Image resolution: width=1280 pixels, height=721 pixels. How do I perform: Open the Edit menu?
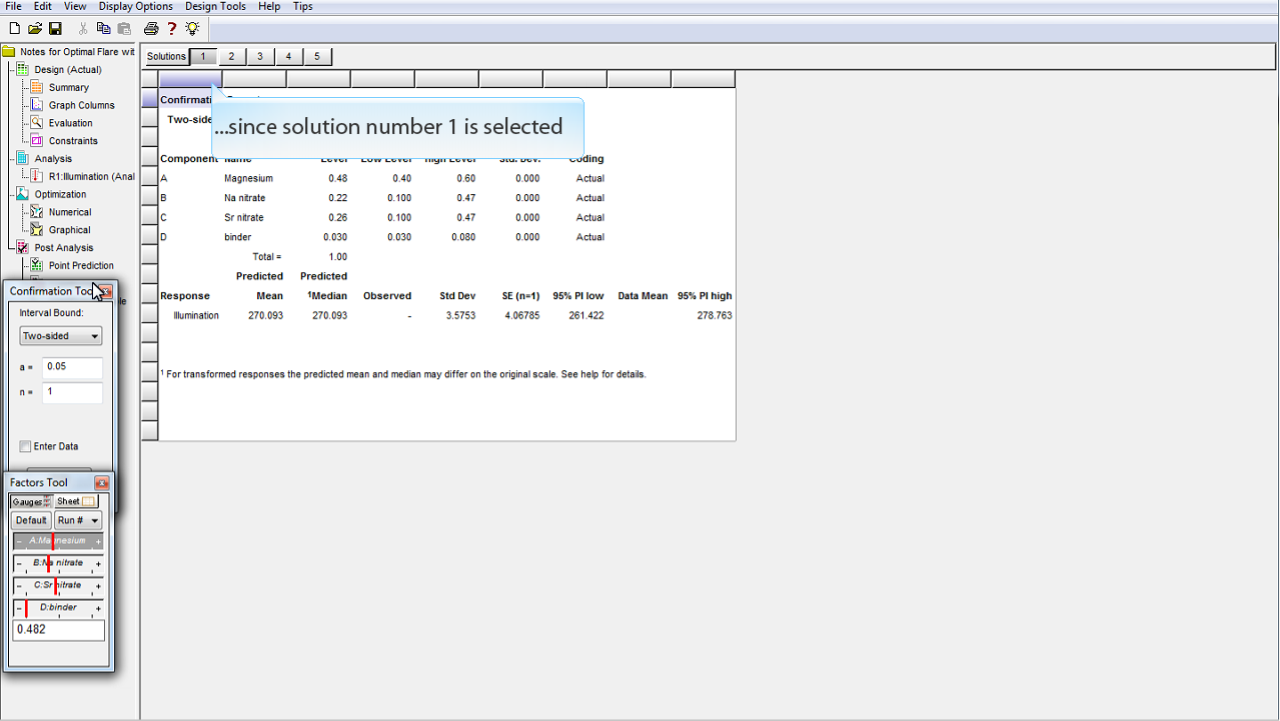click(x=43, y=6)
